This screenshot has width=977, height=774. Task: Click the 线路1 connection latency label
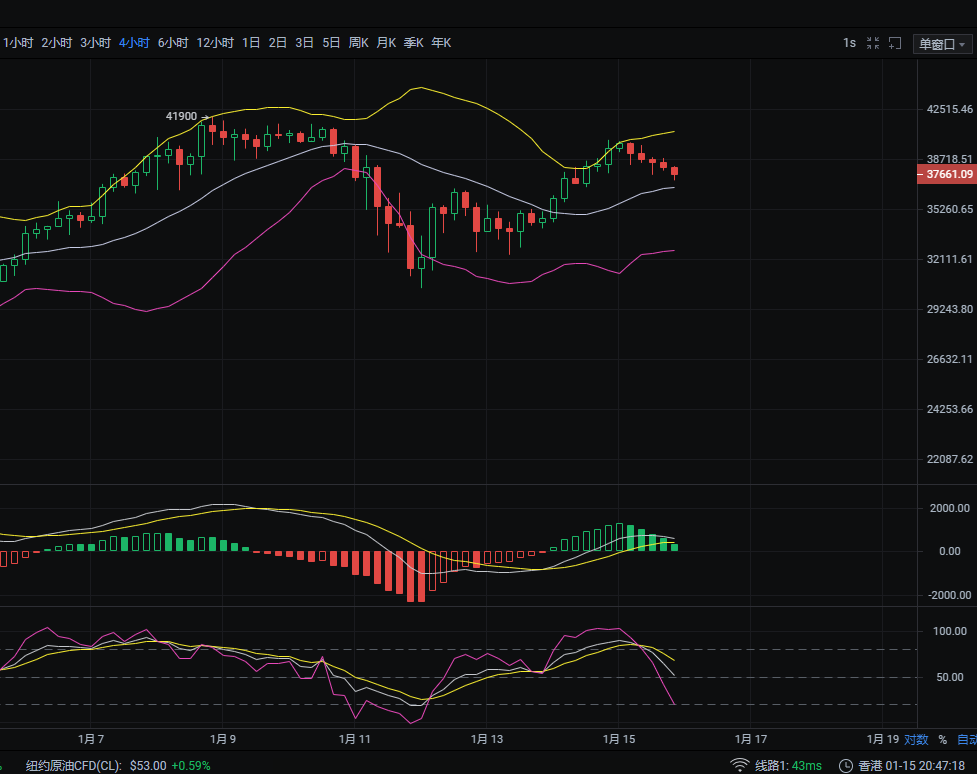pyautogui.click(x=788, y=765)
